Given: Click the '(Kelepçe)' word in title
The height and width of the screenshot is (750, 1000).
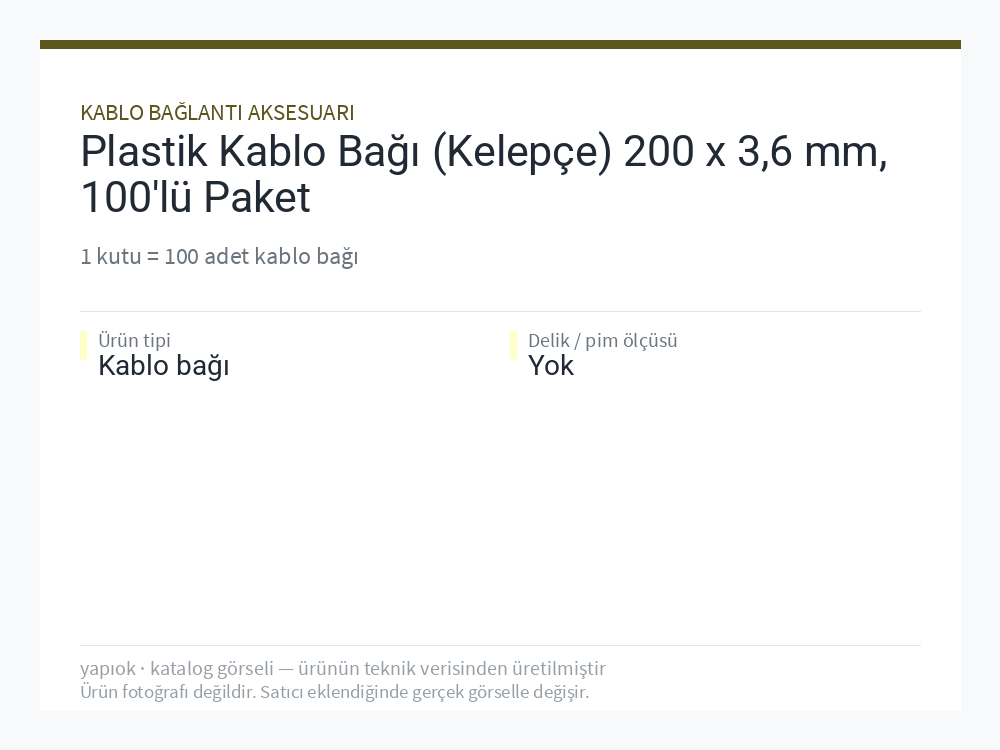Looking at the screenshot, I should point(522,153).
